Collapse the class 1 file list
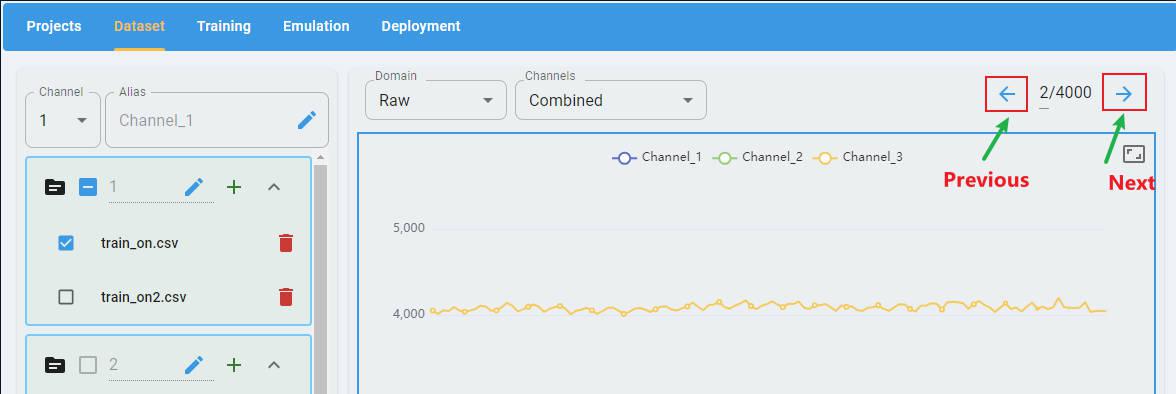The image size is (1176, 394). [x=274, y=187]
